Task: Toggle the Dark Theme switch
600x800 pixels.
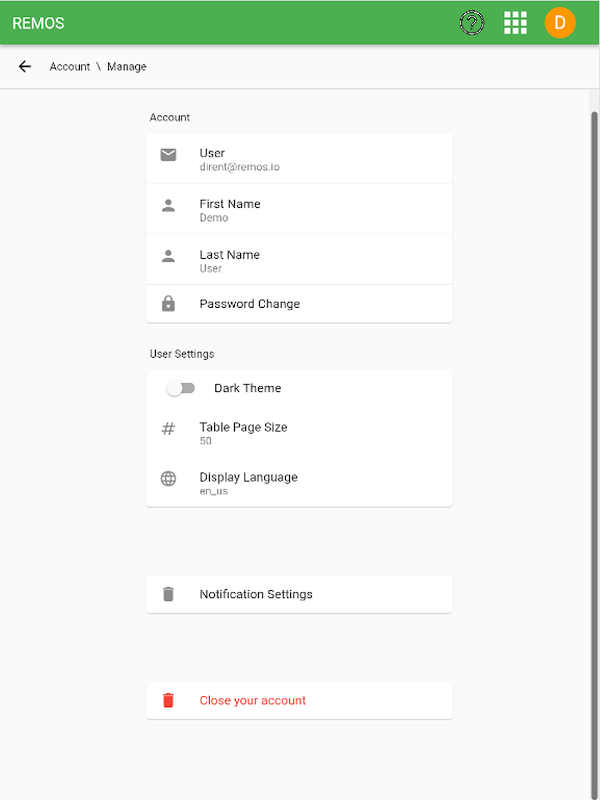Action: (x=181, y=388)
